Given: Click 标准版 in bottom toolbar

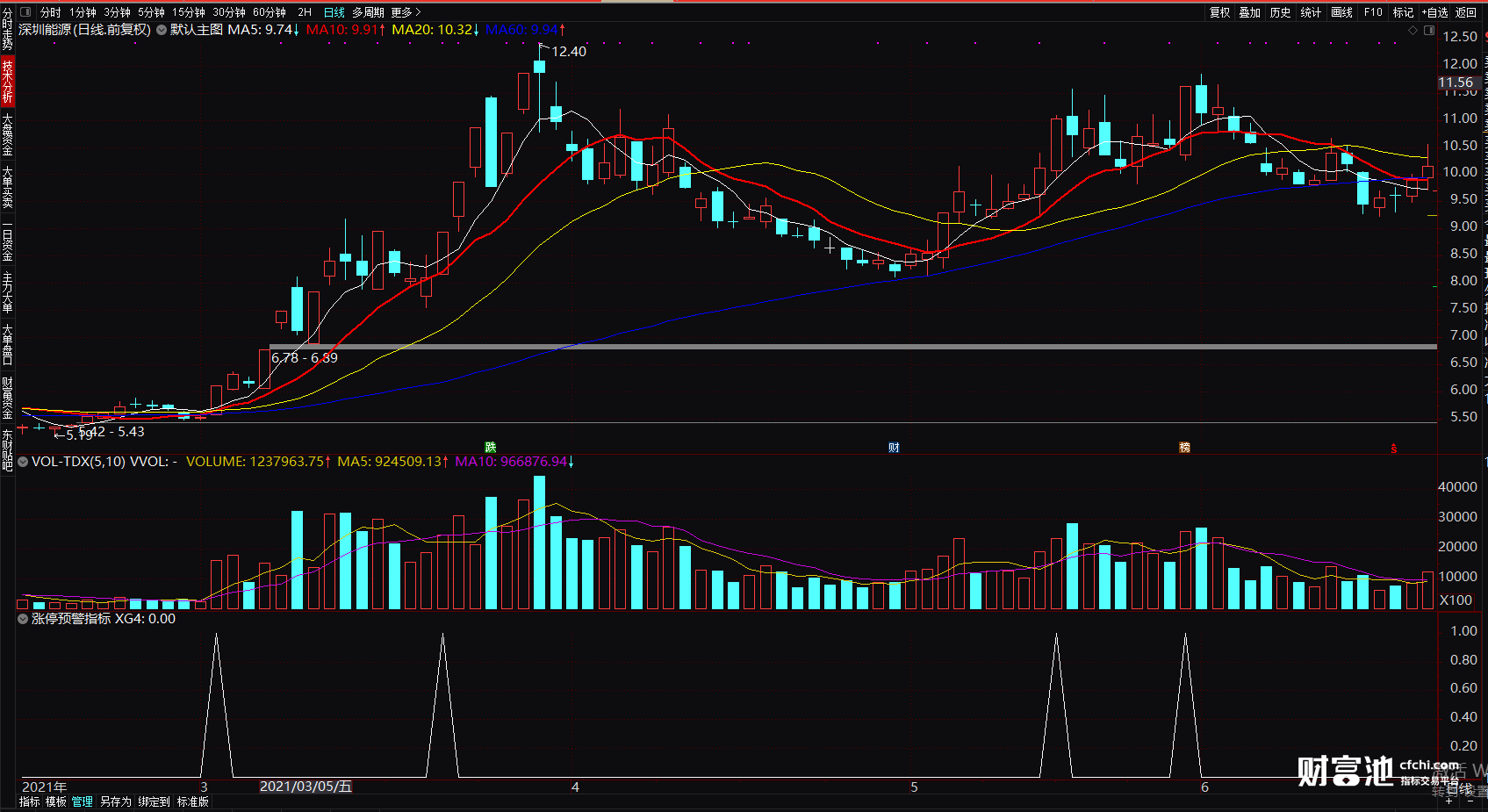Looking at the screenshot, I should pos(193,801).
